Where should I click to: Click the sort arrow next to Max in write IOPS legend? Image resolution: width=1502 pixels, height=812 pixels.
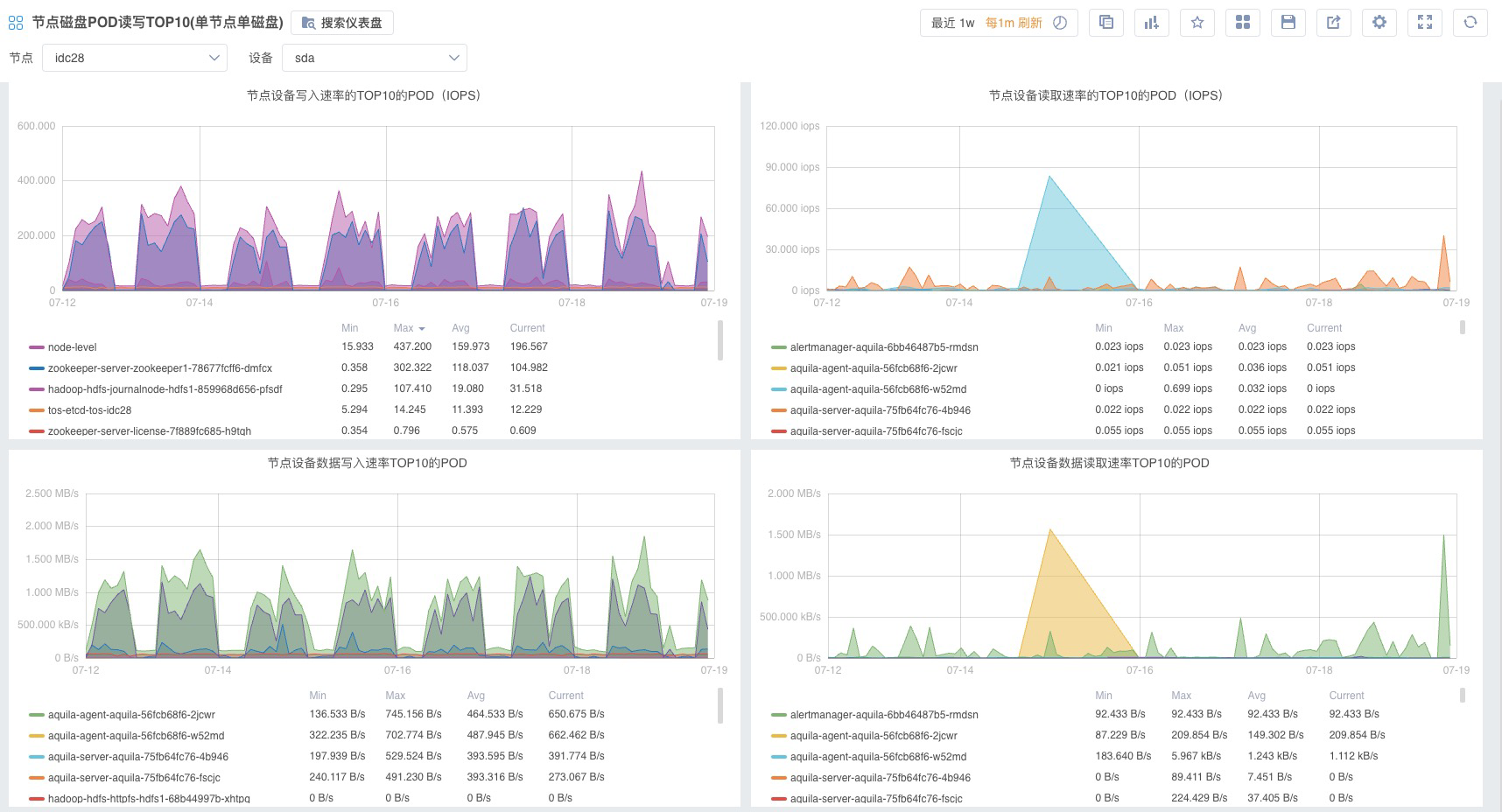422,329
